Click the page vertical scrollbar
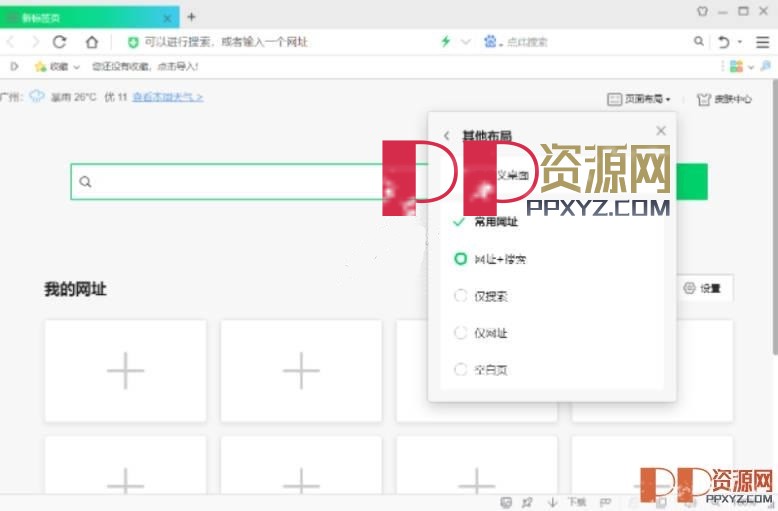The width and height of the screenshot is (778, 511). click(775, 218)
